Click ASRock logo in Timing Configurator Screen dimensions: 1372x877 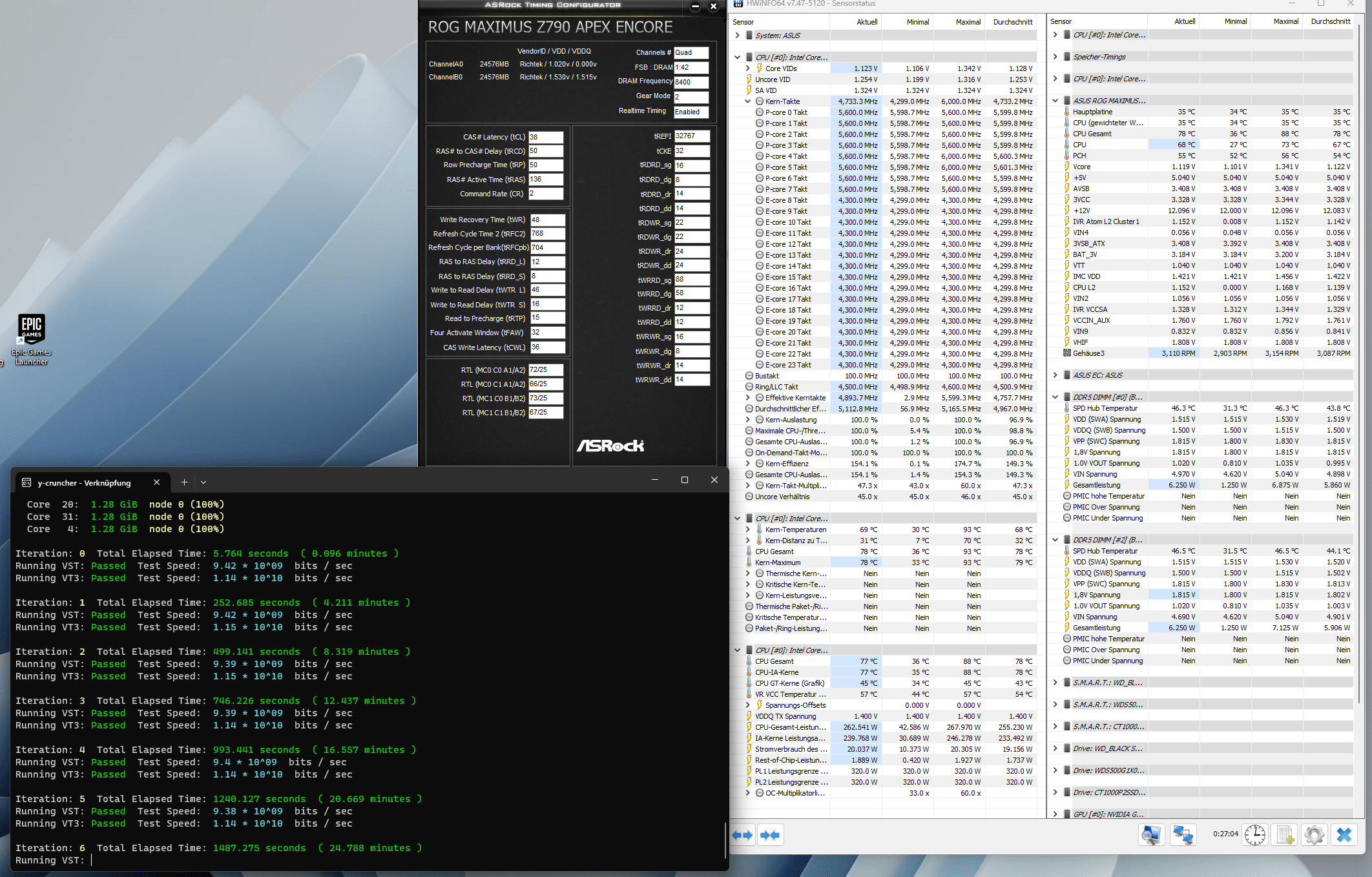coord(610,446)
